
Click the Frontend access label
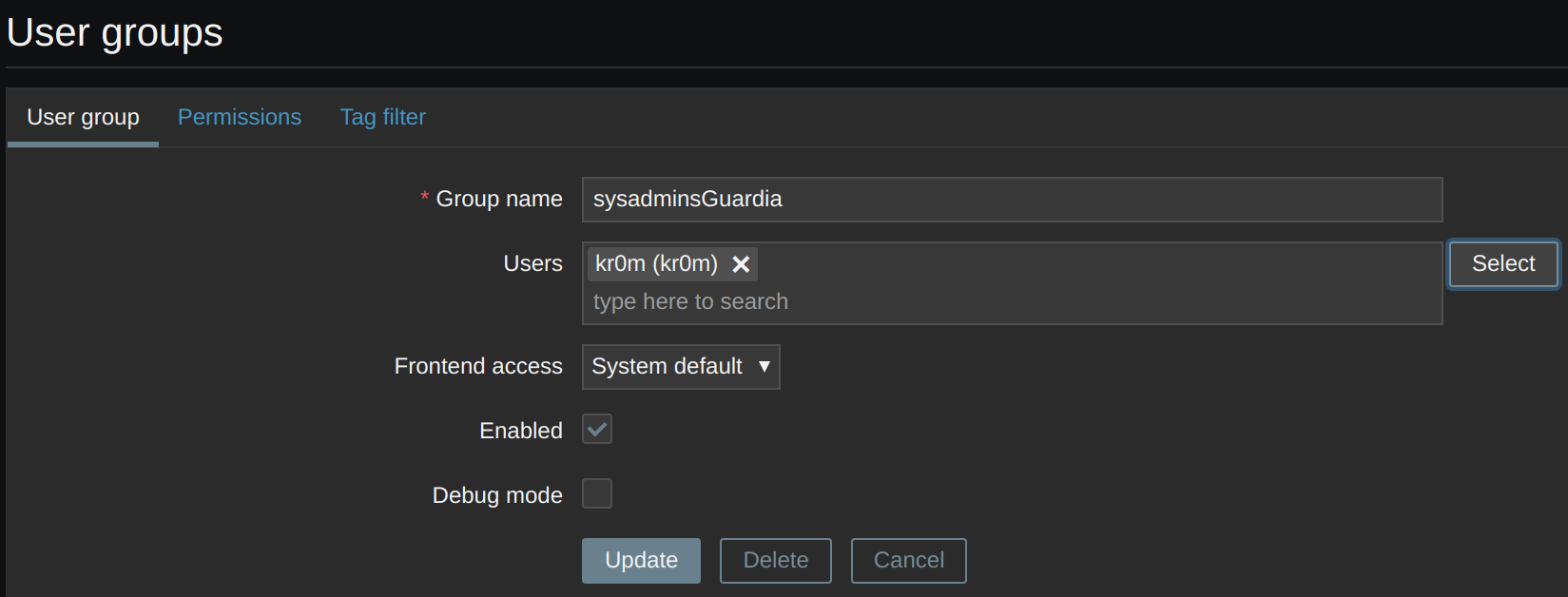pos(478,366)
